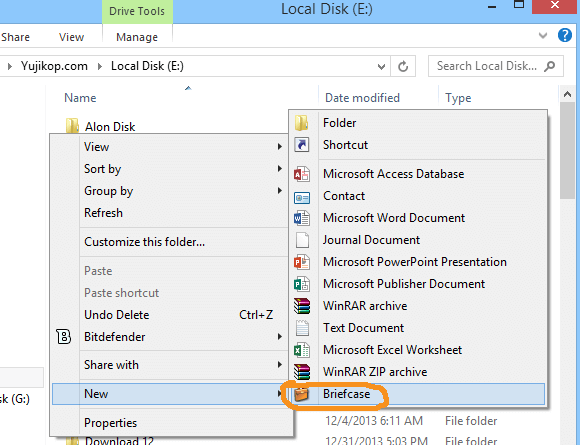Expand the Sort by submenu arrow
This screenshot has height=445, width=580.
(x=280, y=169)
